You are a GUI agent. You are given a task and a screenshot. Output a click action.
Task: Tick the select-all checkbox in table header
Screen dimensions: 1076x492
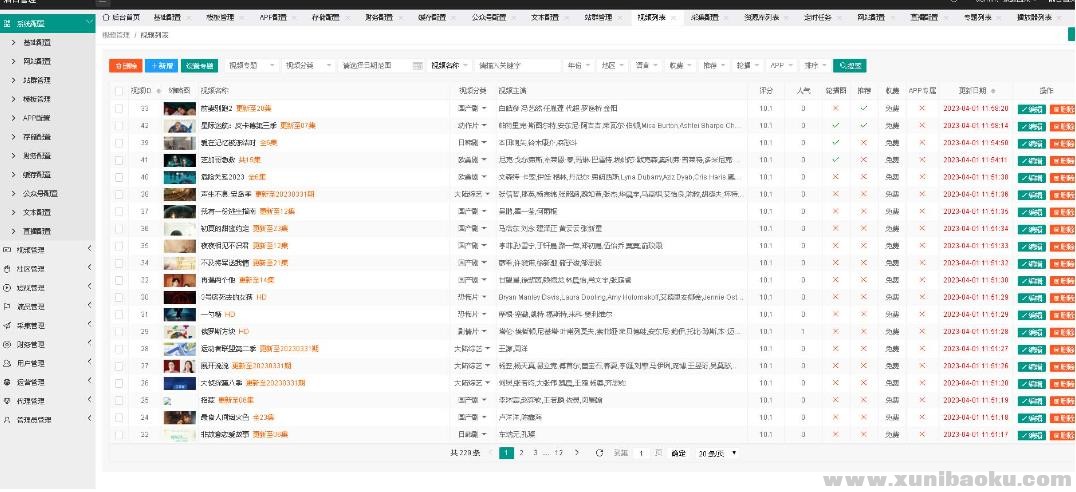(119, 90)
